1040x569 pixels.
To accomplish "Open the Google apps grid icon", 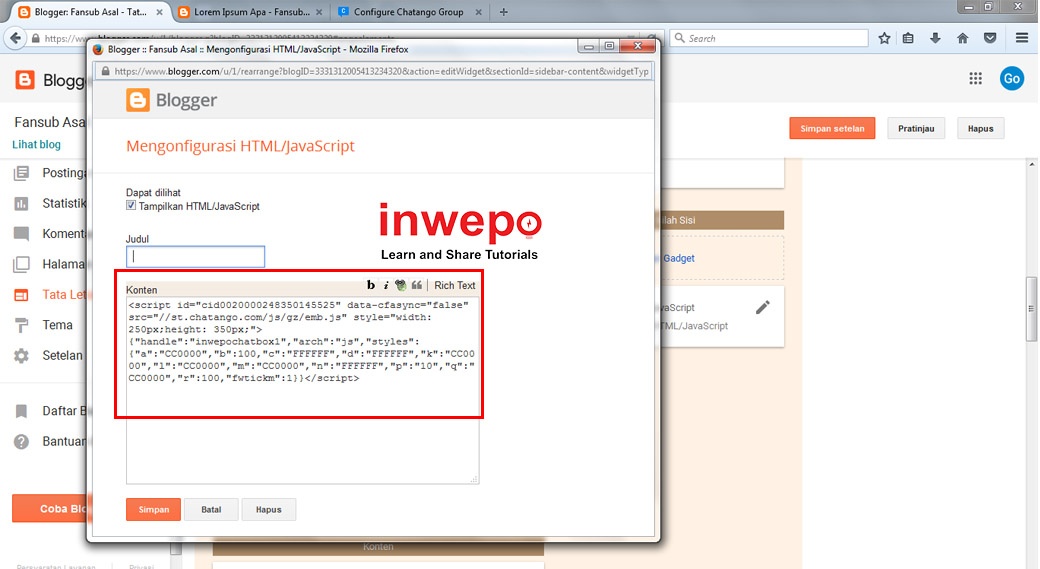I will (x=975, y=78).
